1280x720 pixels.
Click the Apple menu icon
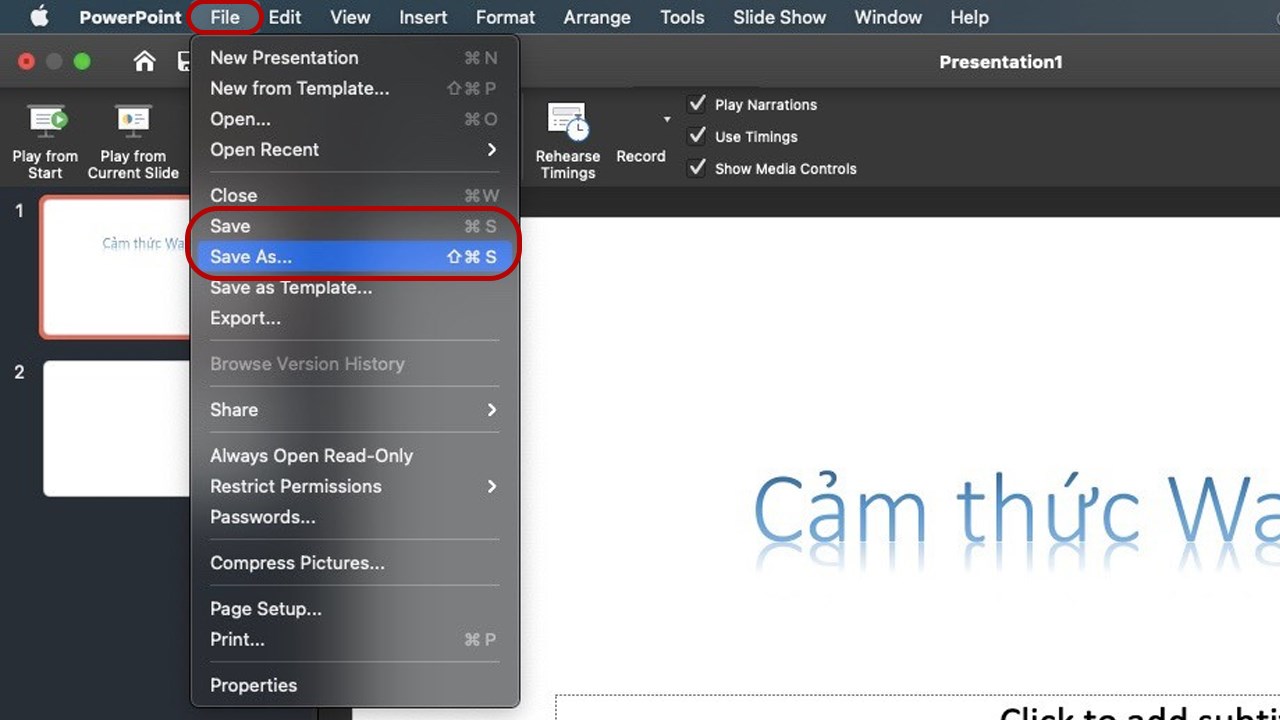tap(40, 17)
